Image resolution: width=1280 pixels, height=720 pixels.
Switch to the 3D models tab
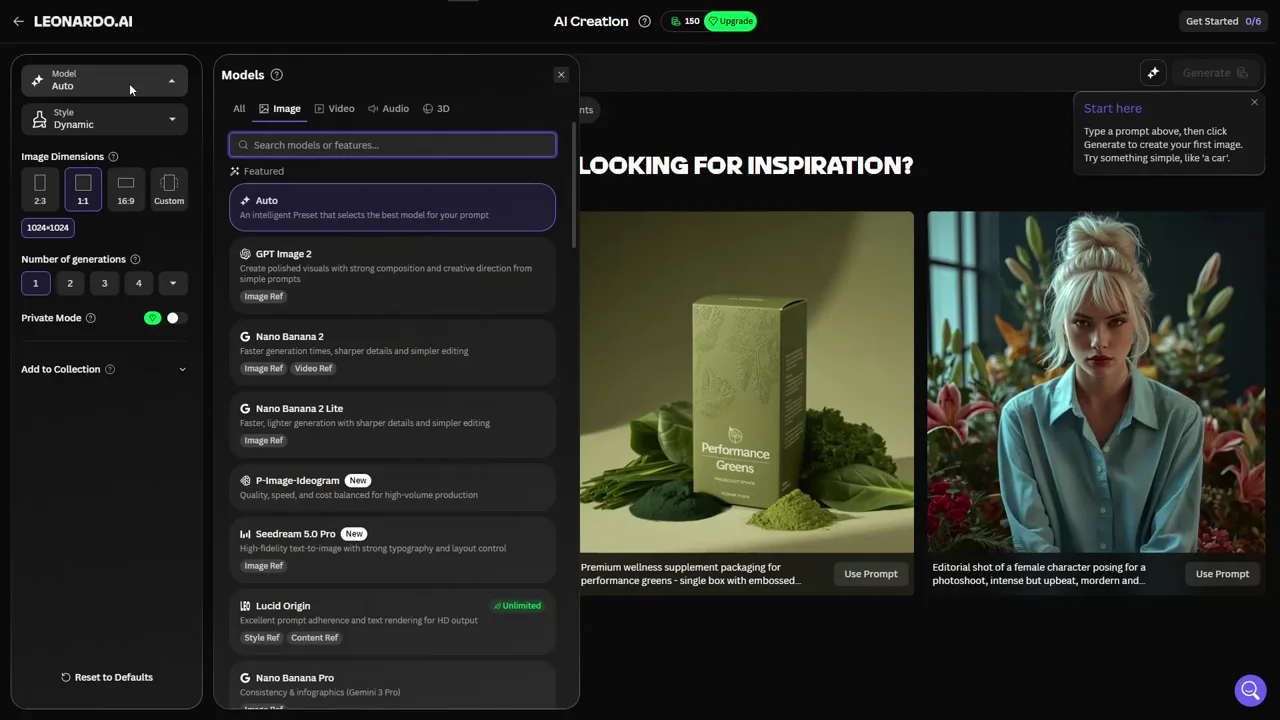tap(436, 109)
